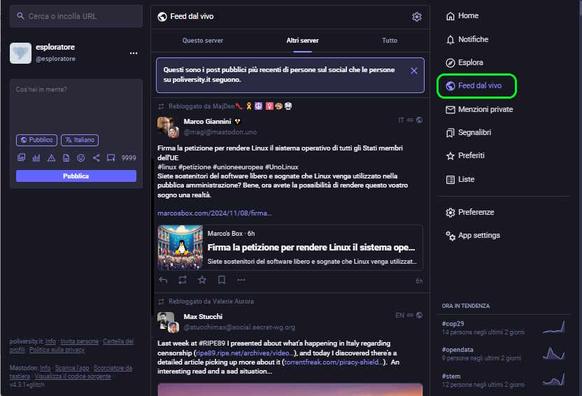This screenshot has height=396, width=582.
Task: Open the esploratore display name link
Action: [x=55, y=48]
